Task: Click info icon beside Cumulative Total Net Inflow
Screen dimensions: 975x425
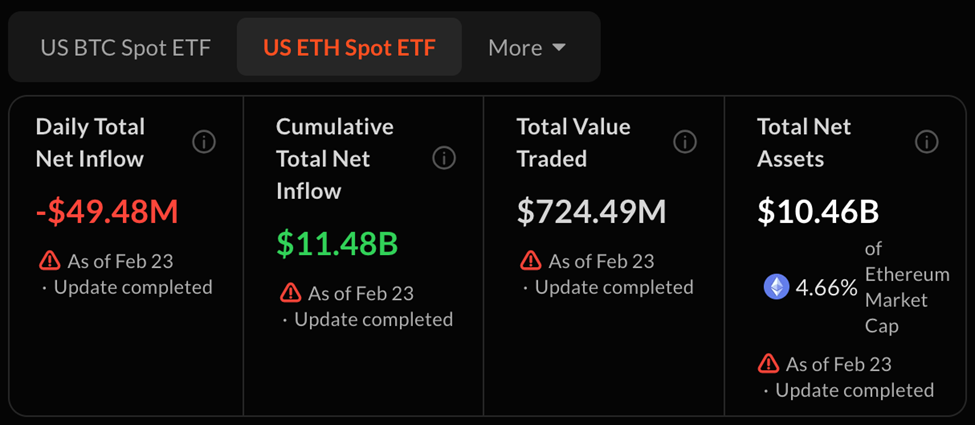Action: [444, 158]
